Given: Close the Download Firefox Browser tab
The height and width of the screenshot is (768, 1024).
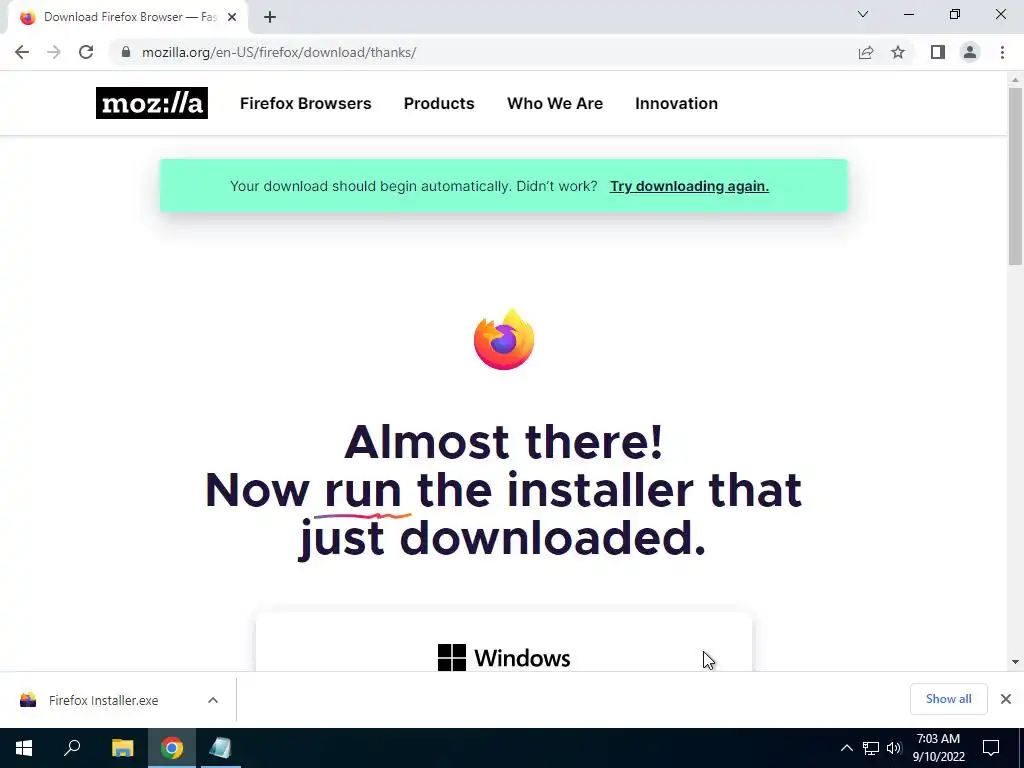Looking at the screenshot, I should [232, 17].
